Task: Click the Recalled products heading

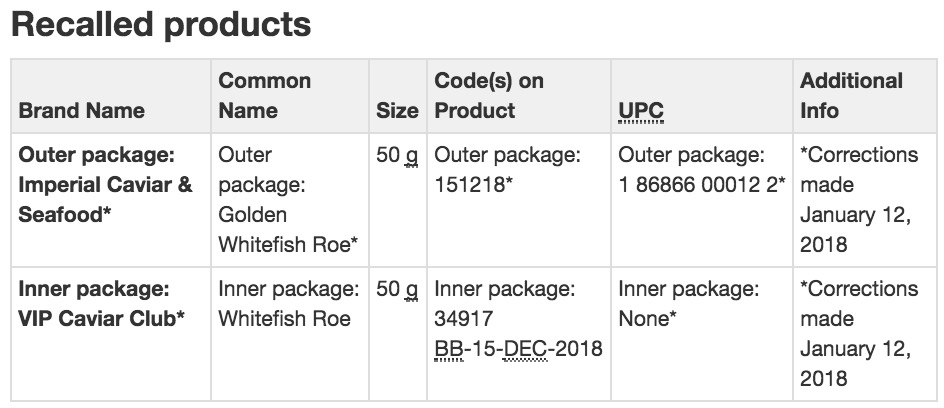Action: click(161, 25)
